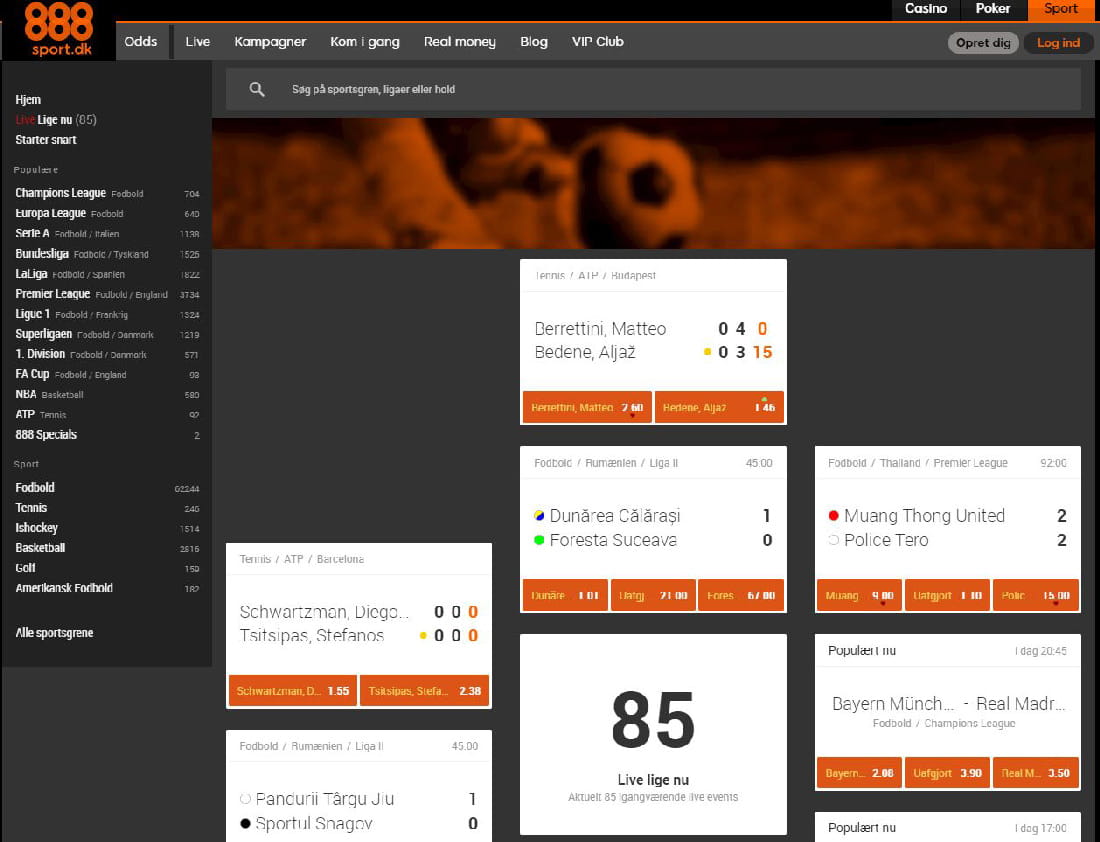Click the Log ind button
The image size is (1100, 842).
click(x=1059, y=43)
